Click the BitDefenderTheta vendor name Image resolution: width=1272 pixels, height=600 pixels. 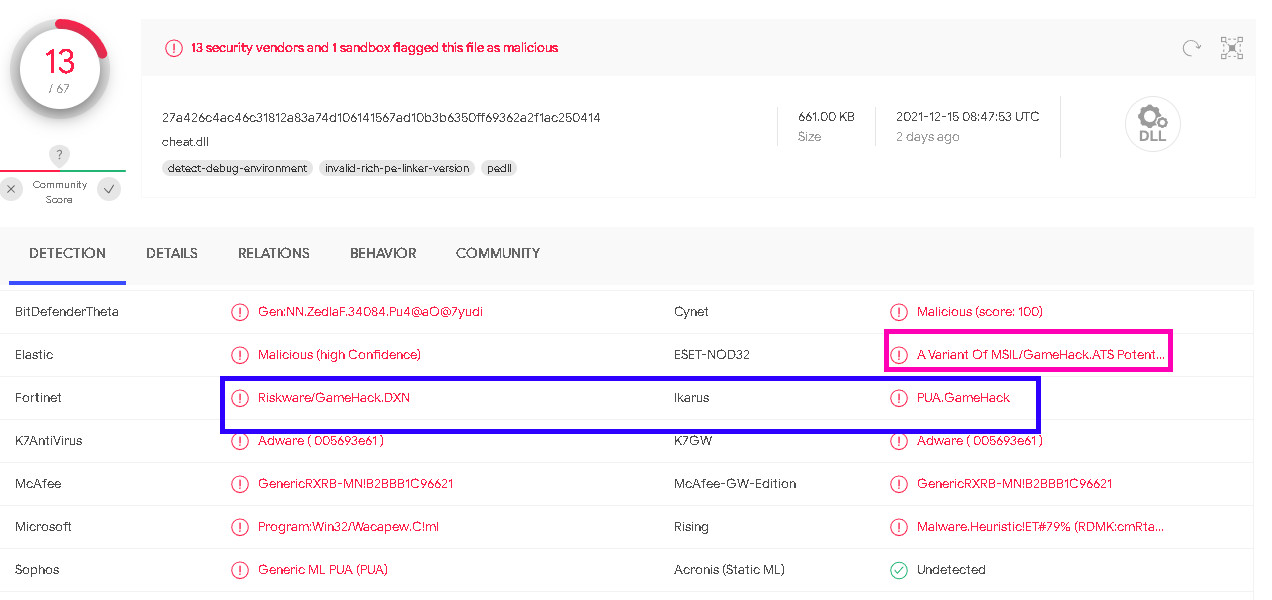pyautogui.click(x=67, y=312)
